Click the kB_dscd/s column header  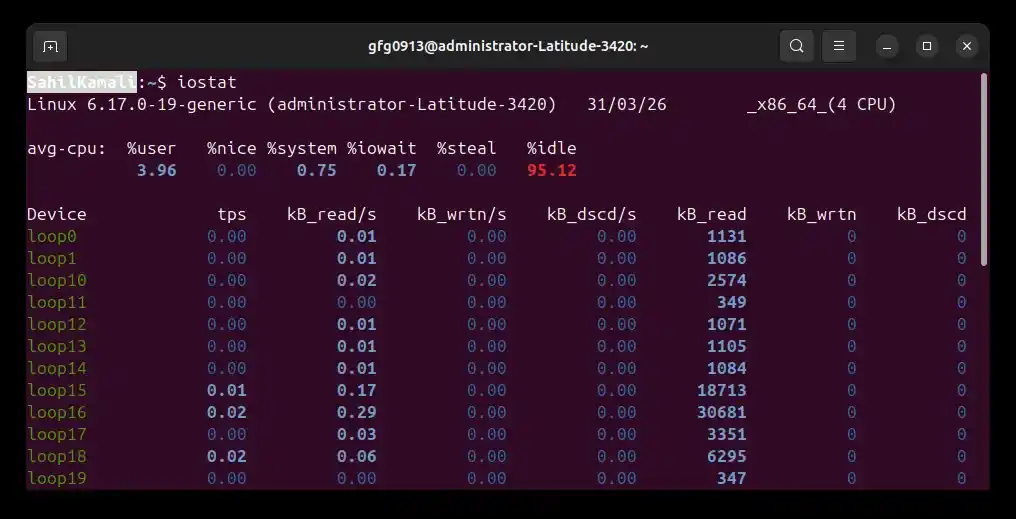click(x=592, y=214)
